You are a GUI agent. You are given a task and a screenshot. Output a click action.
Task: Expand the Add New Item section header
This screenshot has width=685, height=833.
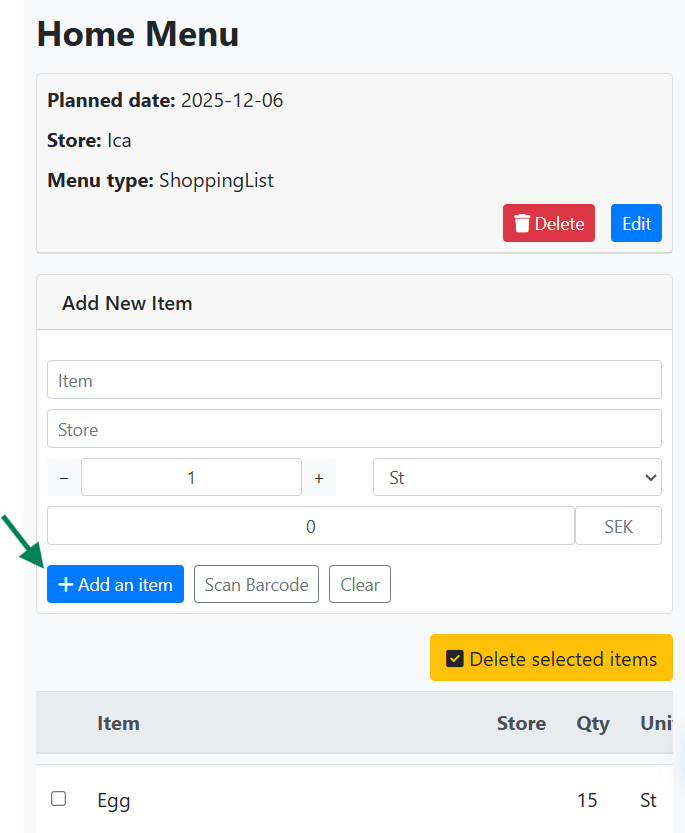point(127,303)
